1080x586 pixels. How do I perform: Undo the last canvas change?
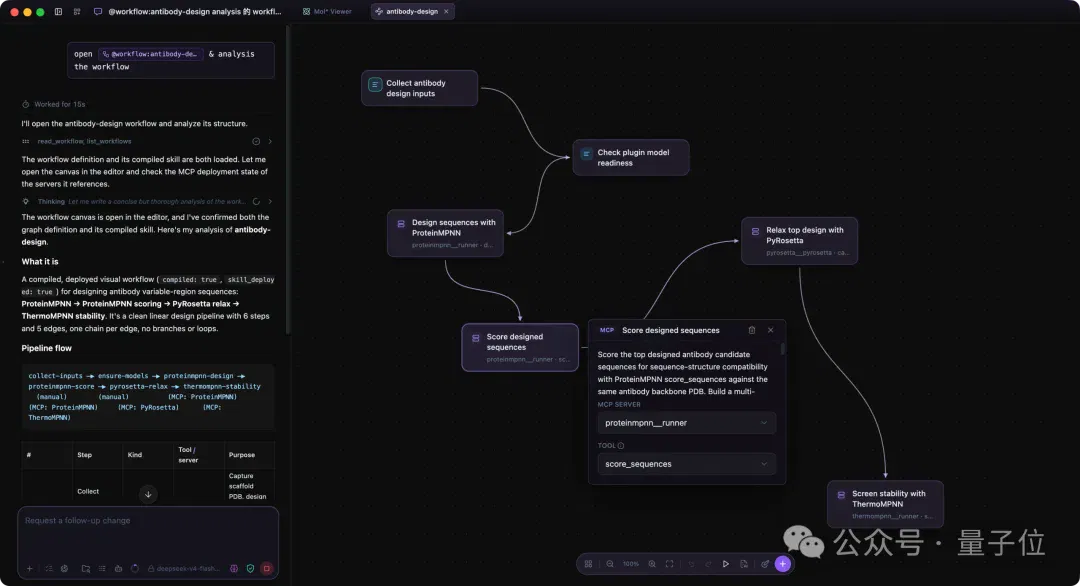pyautogui.click(x=692, y=564)
